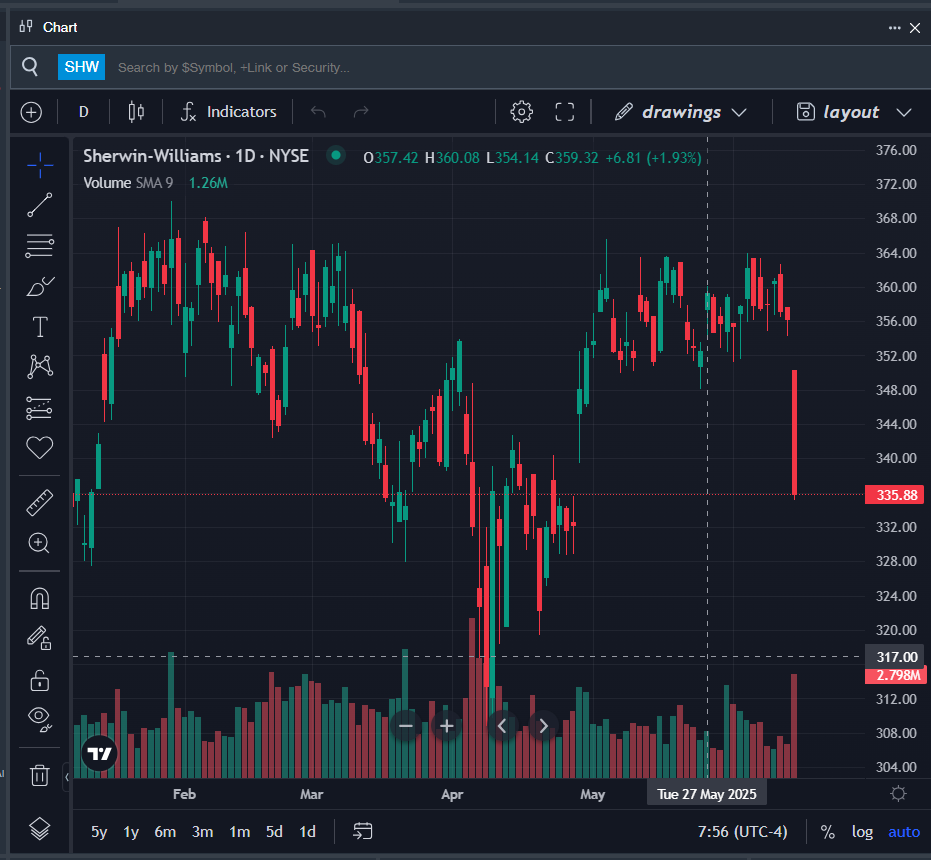Select the brush drawing tool
Screen dimensions: 931x860
pos(40,286)
